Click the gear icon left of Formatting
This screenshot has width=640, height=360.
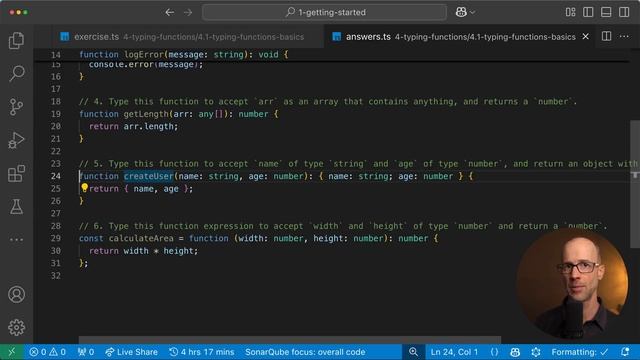tap(536, 352)
